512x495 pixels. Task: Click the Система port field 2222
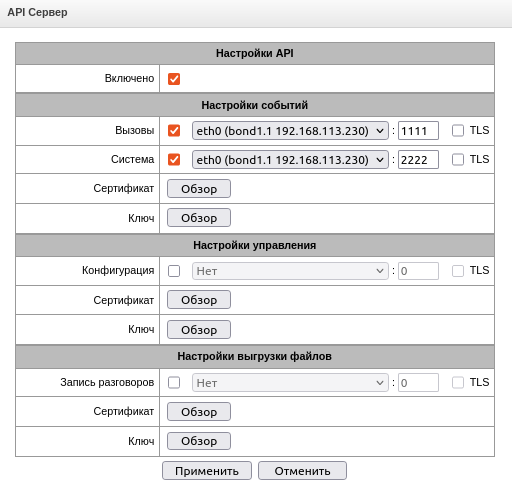(418, 160)
